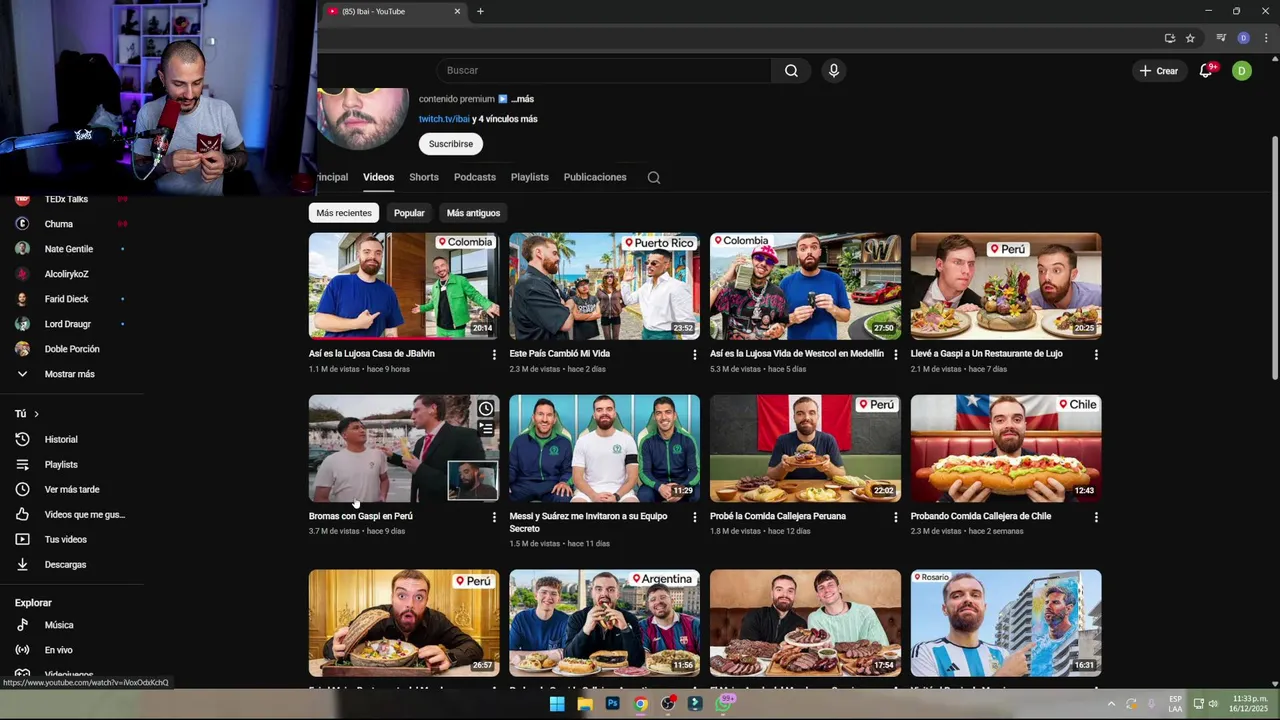Close the Ibai YouTube tab

[x=457, y=11]
